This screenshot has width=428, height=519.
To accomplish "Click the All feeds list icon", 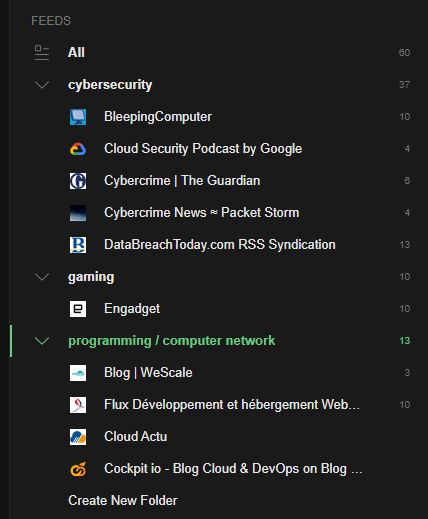I will coord(42,53).
